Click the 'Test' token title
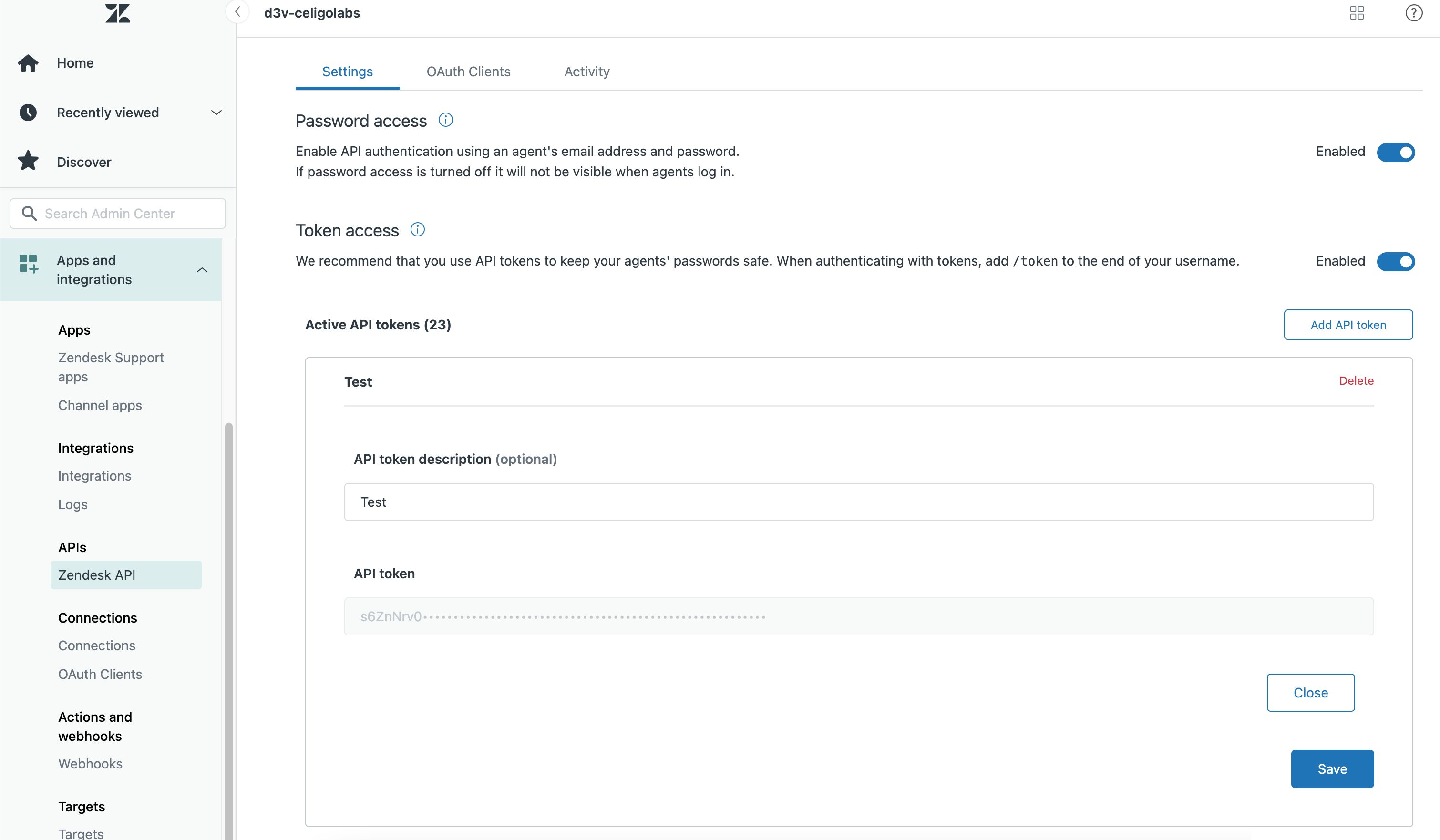Screen dimensions: 1440x840 pos(358,382)
